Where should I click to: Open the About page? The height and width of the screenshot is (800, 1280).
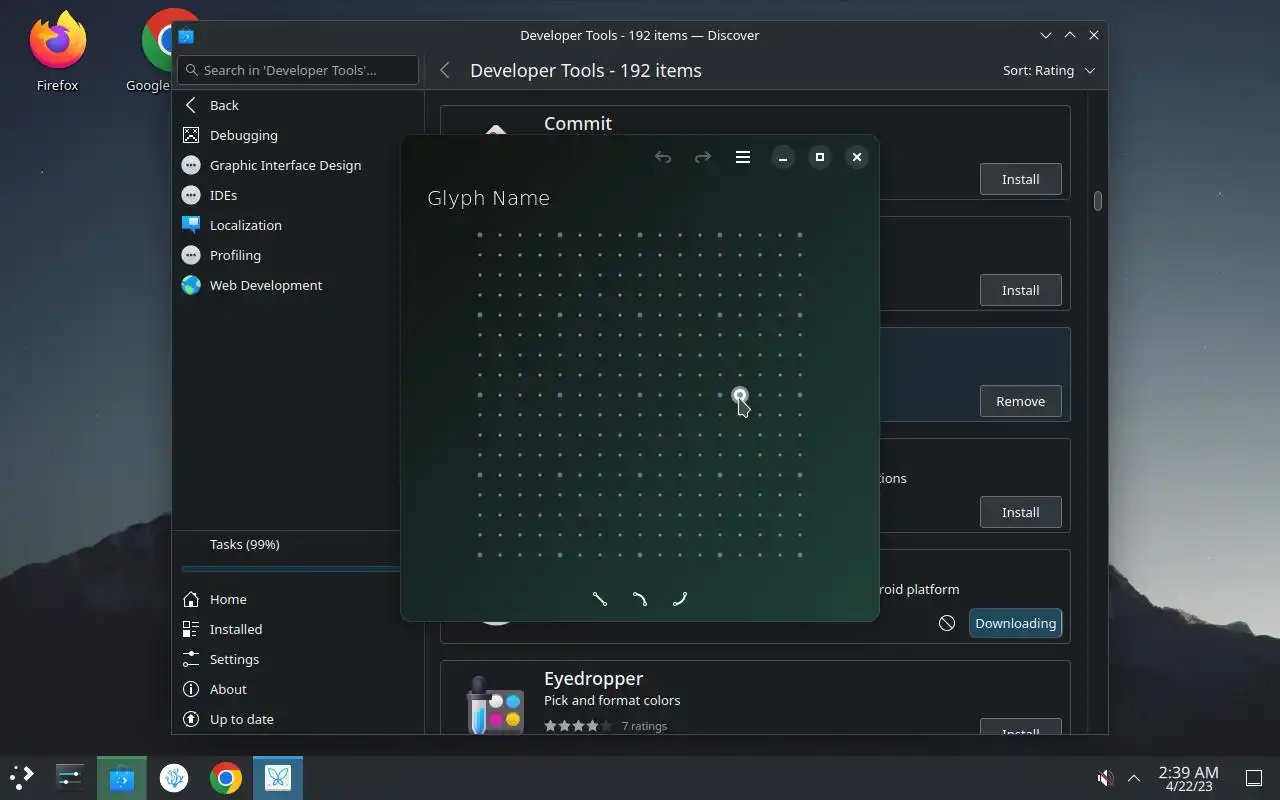pos(298,689)
